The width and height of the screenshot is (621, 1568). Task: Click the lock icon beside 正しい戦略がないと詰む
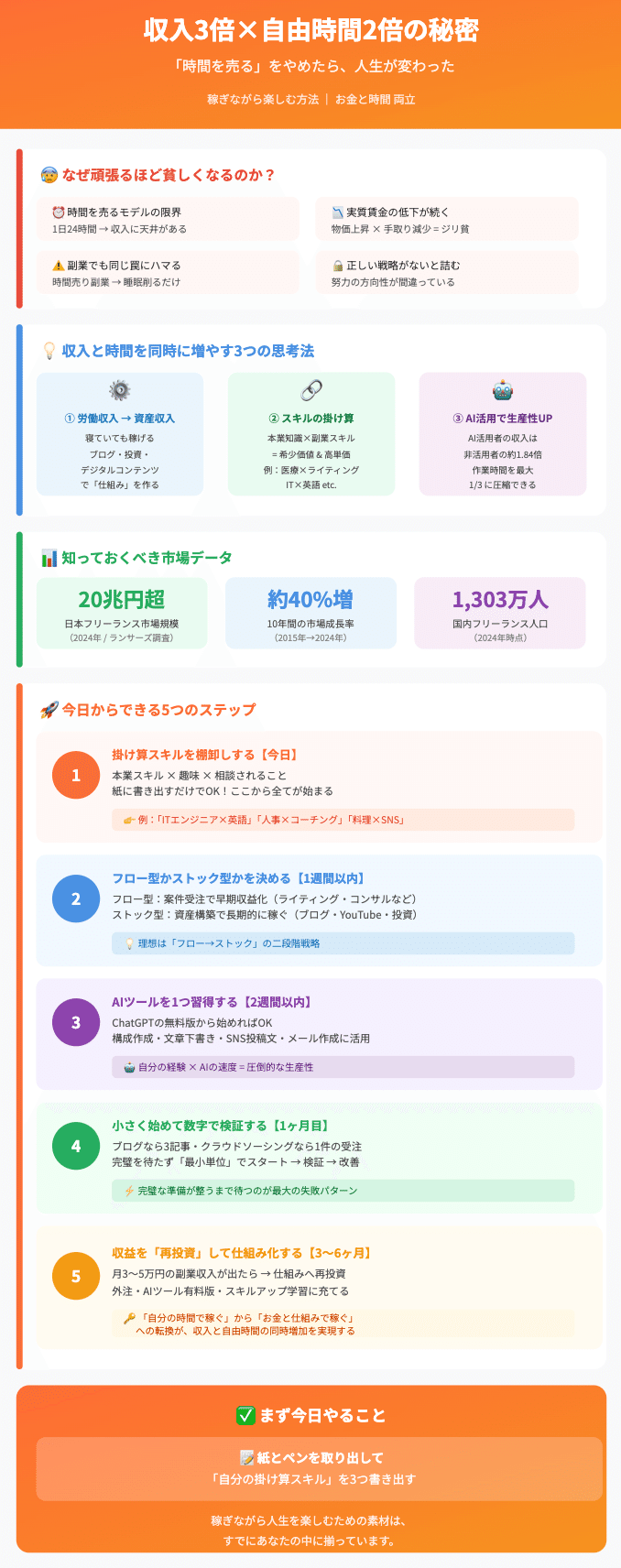pos(337,266)
